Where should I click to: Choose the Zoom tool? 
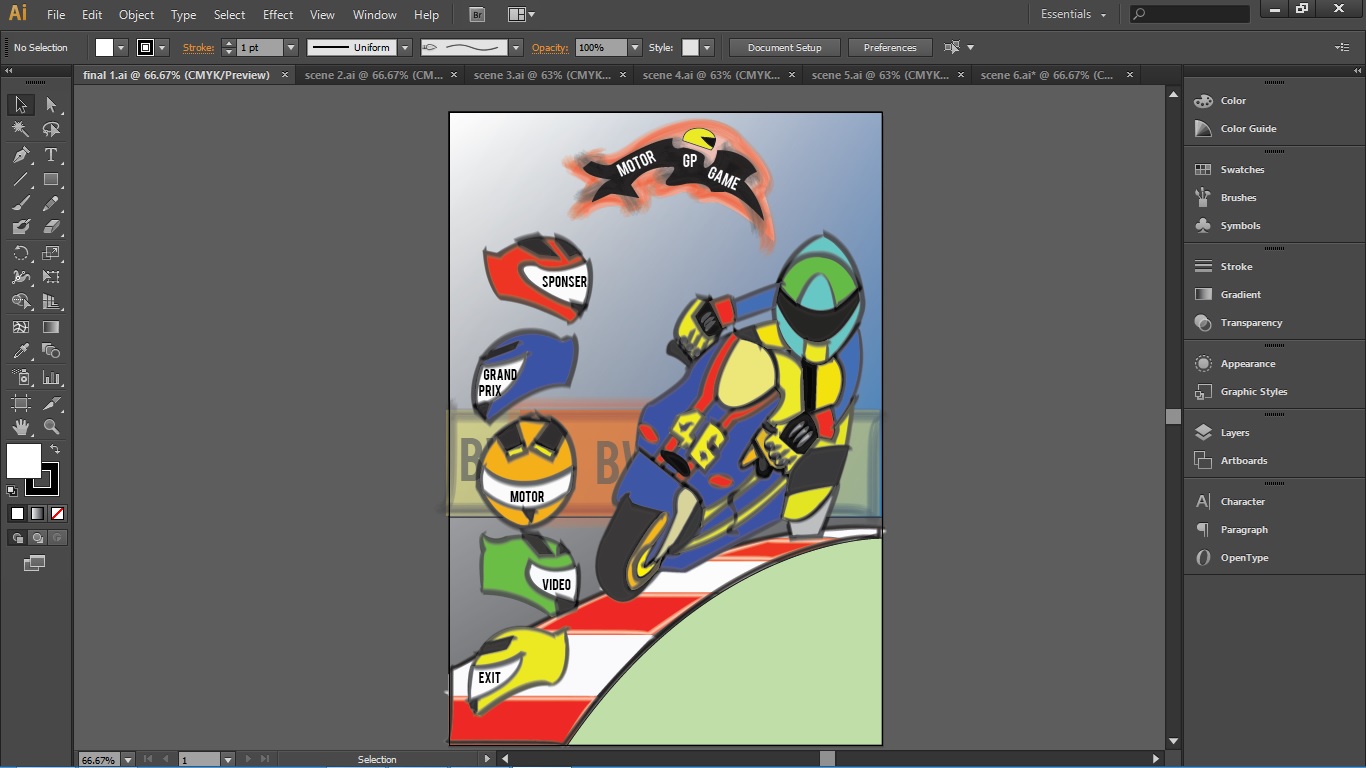(51, 427)
